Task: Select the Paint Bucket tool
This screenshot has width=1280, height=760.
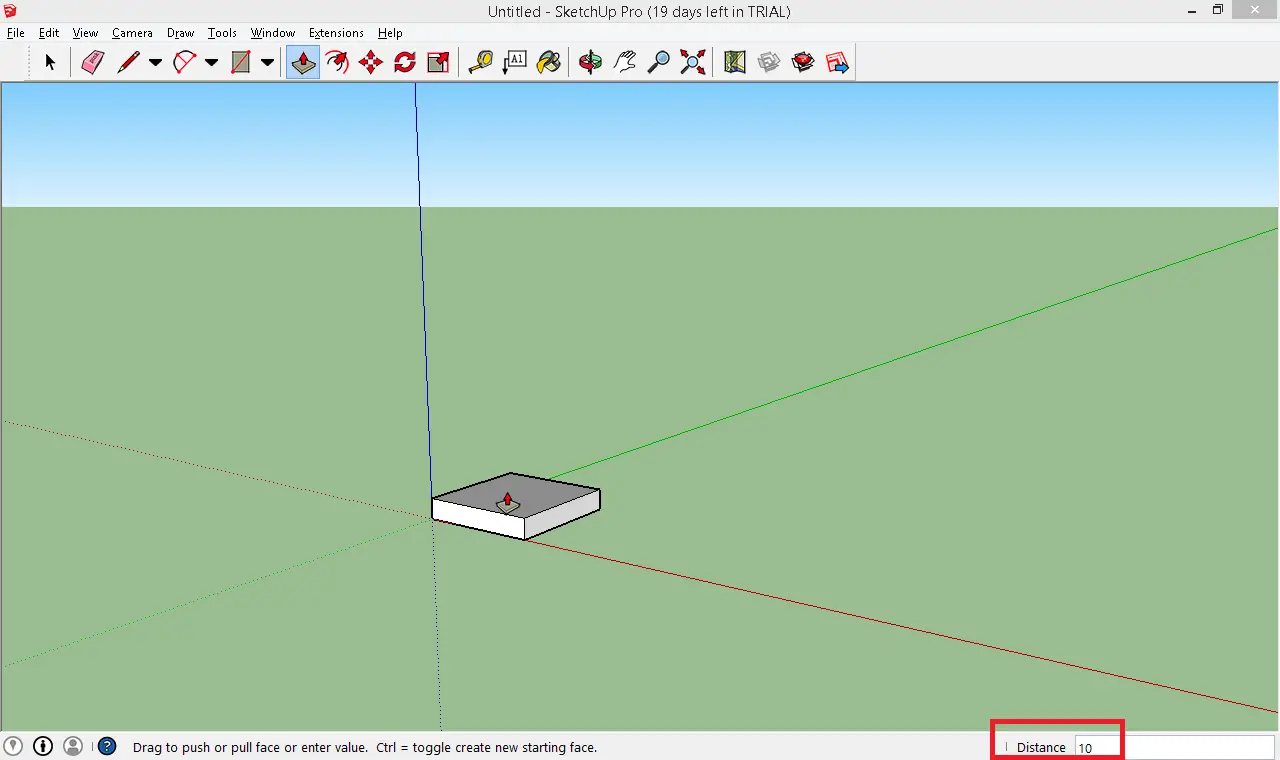Action: [548, 63]
